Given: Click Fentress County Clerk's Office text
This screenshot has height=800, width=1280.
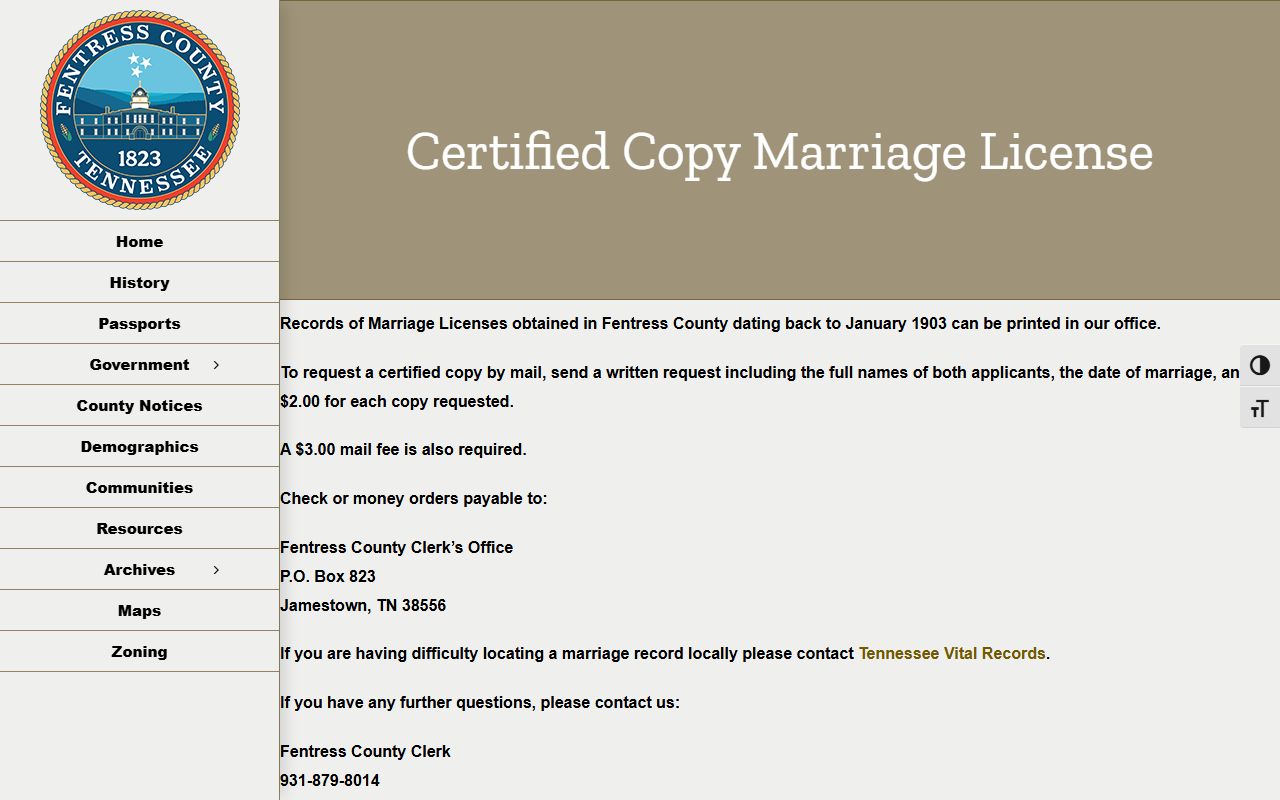Looking at the screenshot, I should coord(396,547).
